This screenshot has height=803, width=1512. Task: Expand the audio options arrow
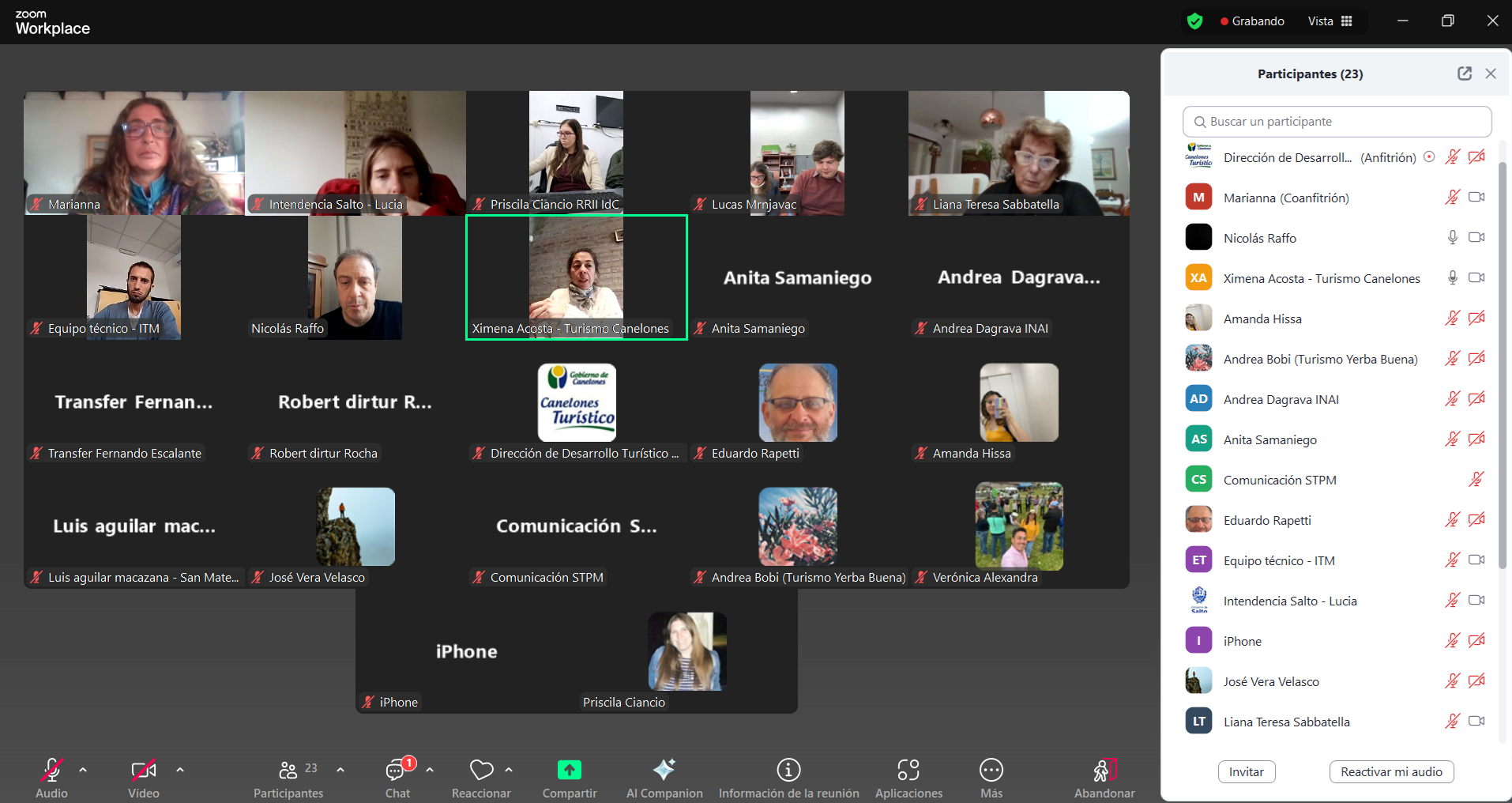[x=83, y=770]
